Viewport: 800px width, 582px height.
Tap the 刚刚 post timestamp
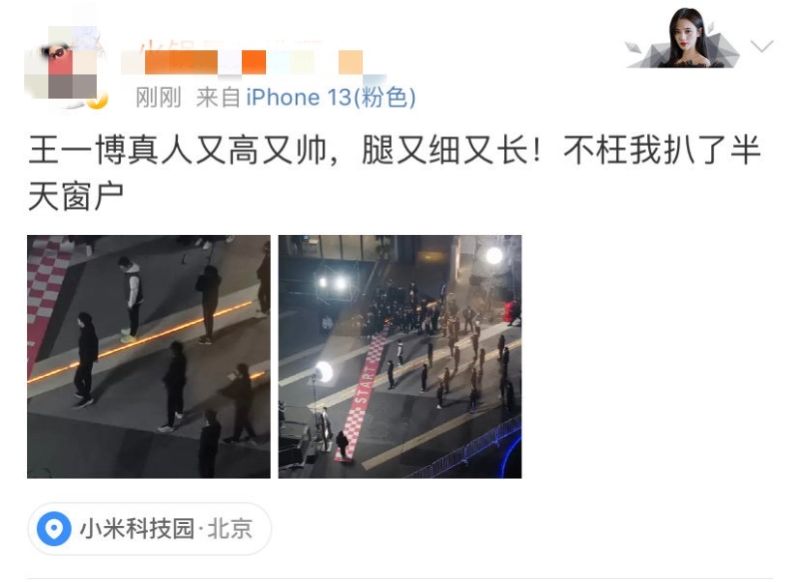[x=158, y=97]
